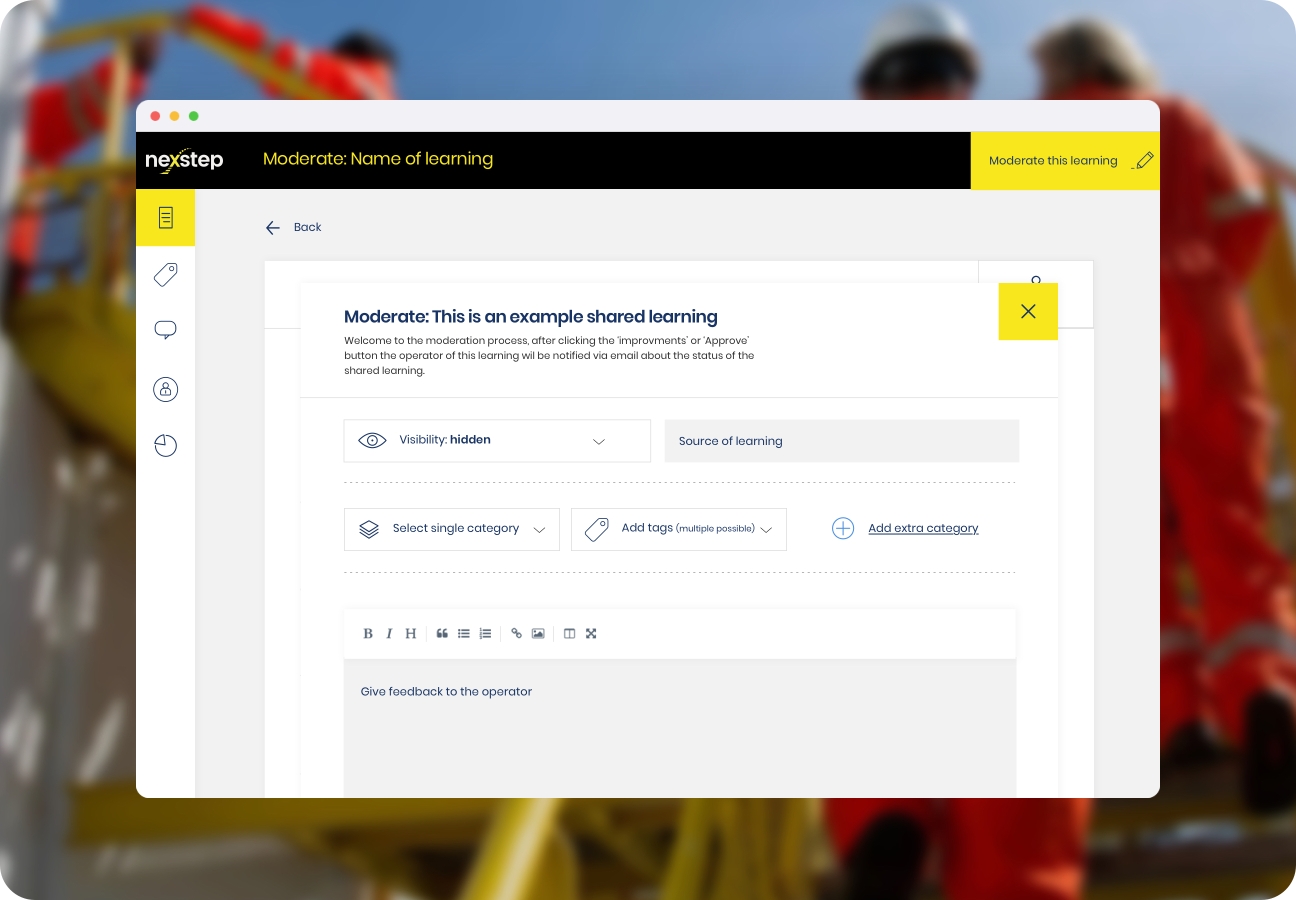Insert bulleted list in feedback editor
The height and width of the screenshot is (900, 1296).
464,633
